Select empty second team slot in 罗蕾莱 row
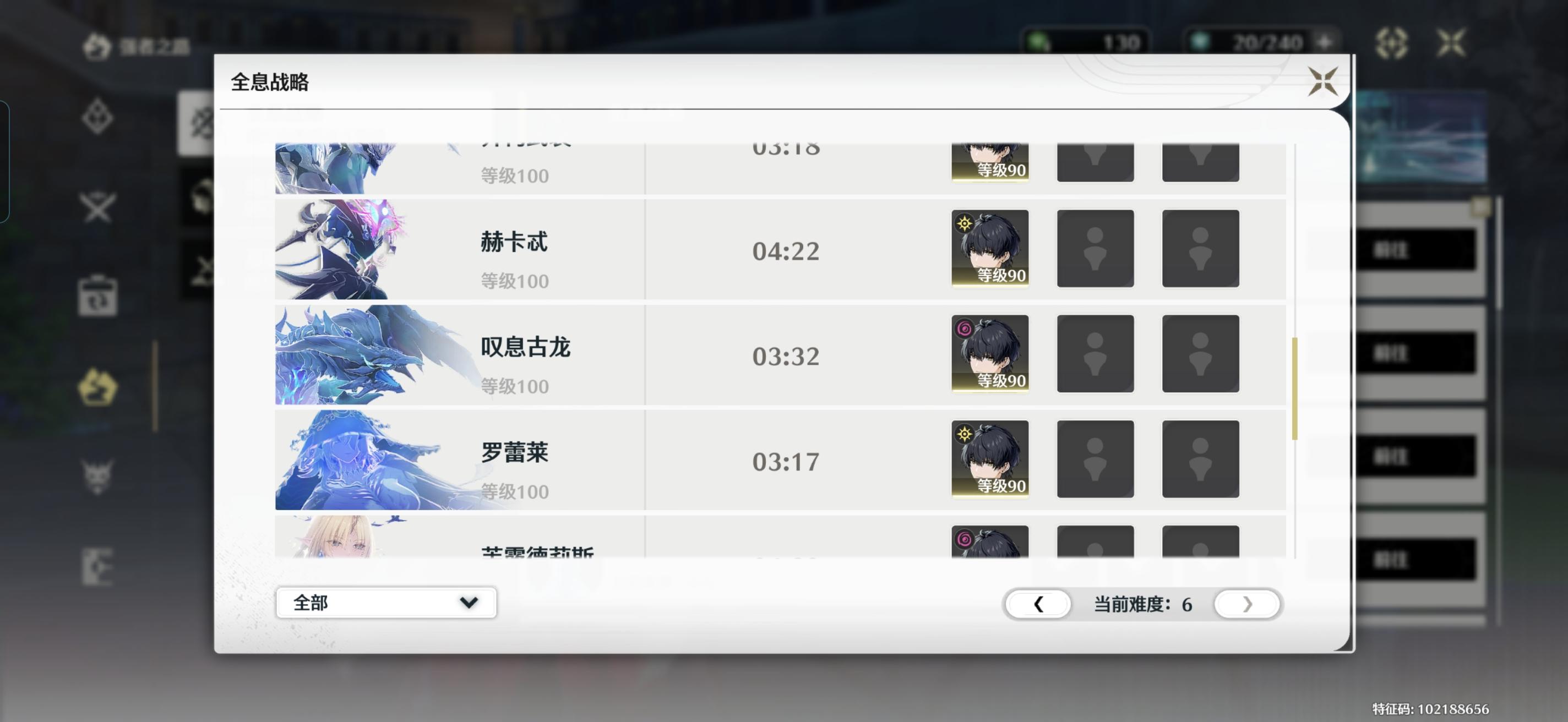 (x=1095, y=458)
